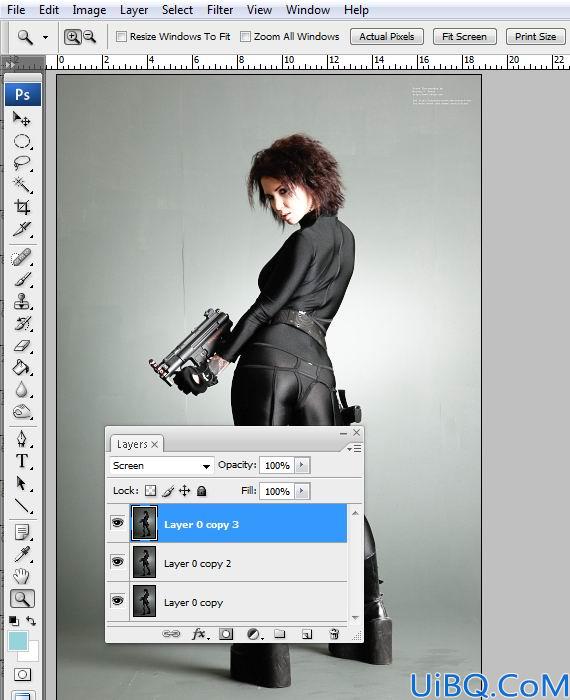Select the Type tool

(x=21, y=461)
